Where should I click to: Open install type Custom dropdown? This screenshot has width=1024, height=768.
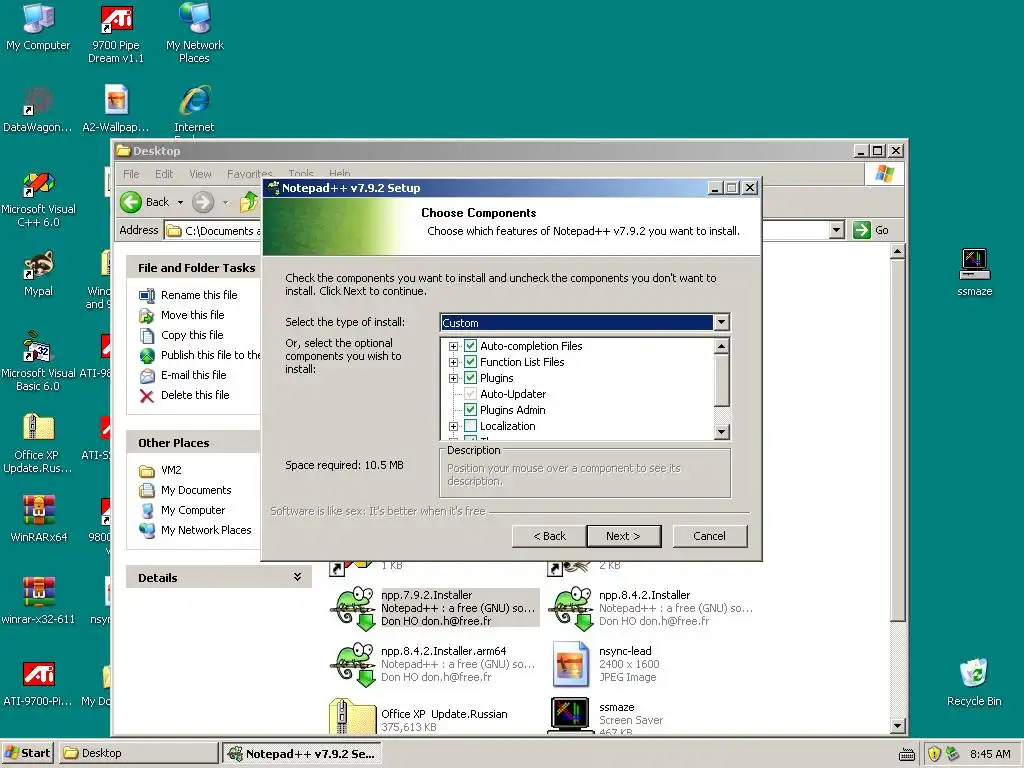coord(721,322)
